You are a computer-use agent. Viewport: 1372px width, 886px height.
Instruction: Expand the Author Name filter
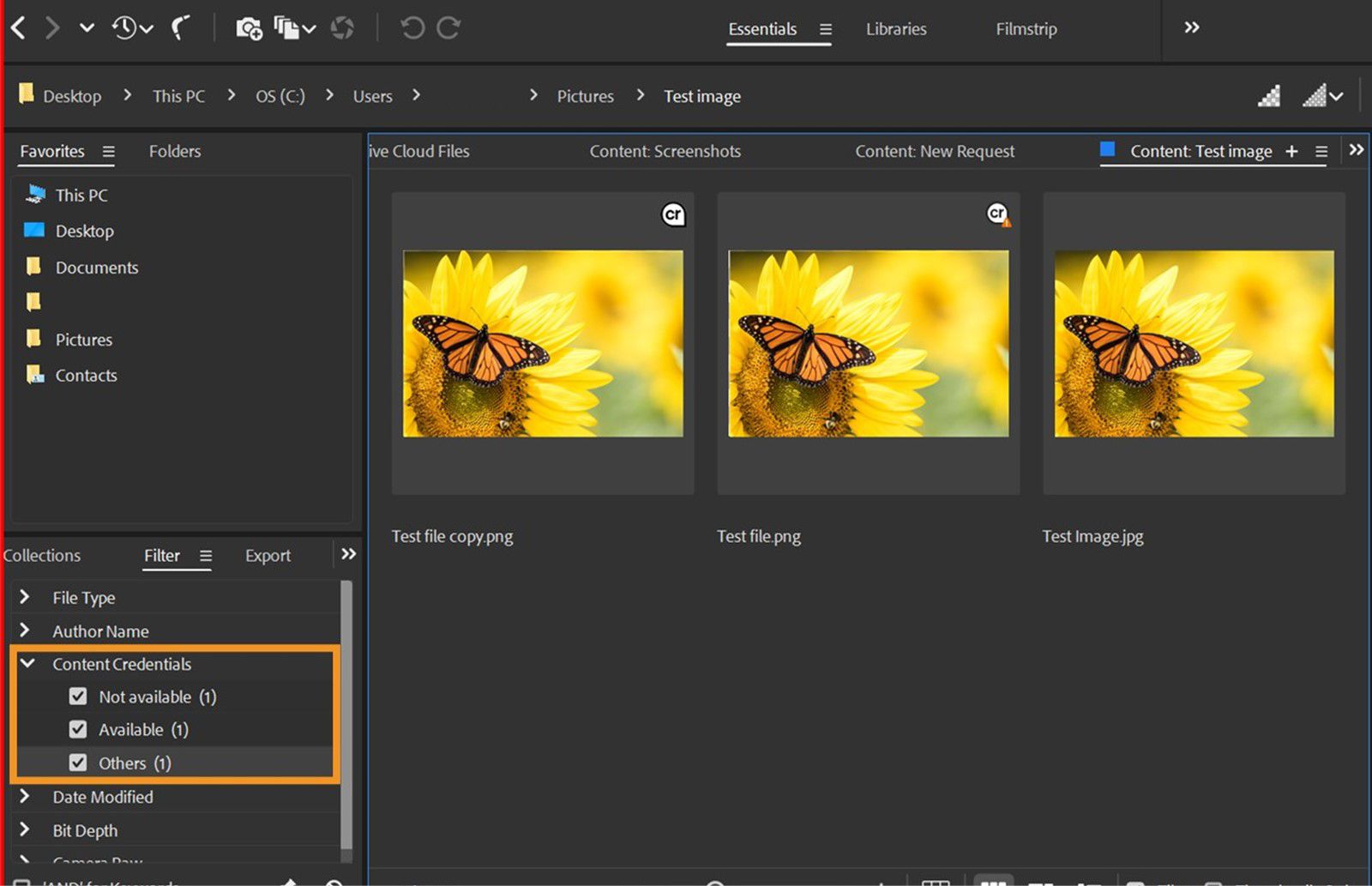(25, 630)
